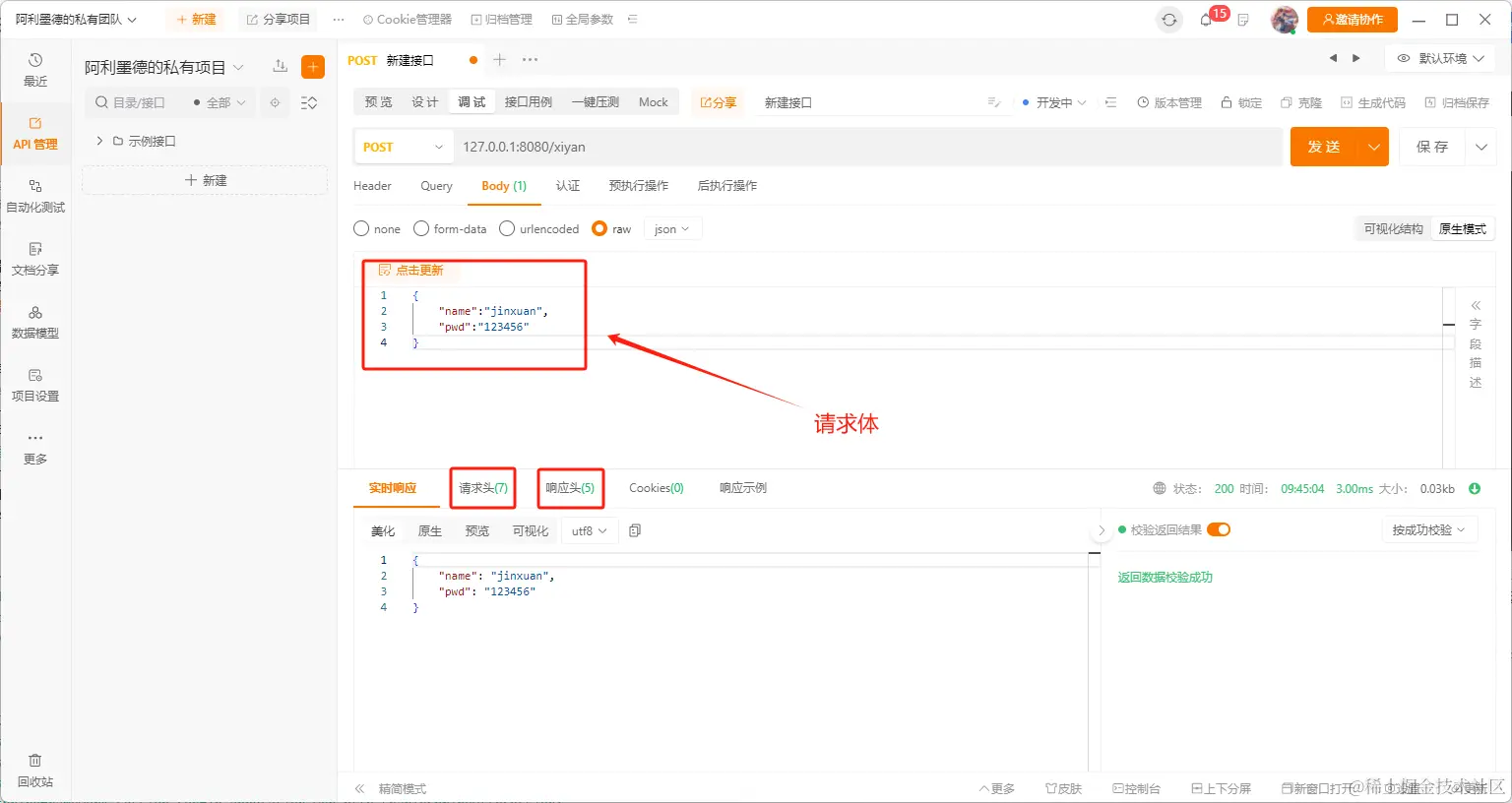Toggle the 校验返回结果 switch
This screenshot has width=1512, height=803.
click(1219, 529)
